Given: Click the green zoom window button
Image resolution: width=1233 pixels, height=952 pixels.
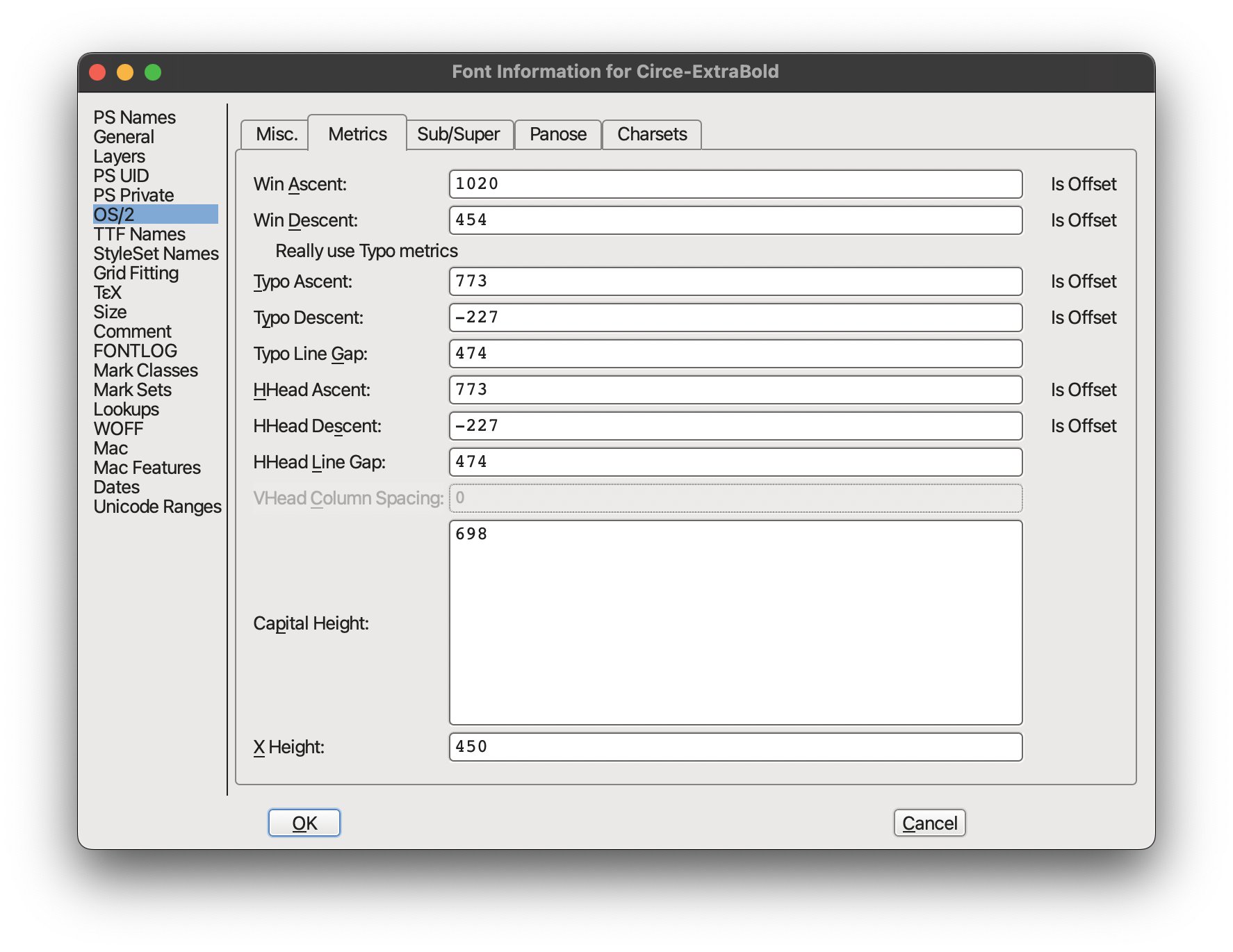Looking at the screenshot, I should (x=153, y=72).
